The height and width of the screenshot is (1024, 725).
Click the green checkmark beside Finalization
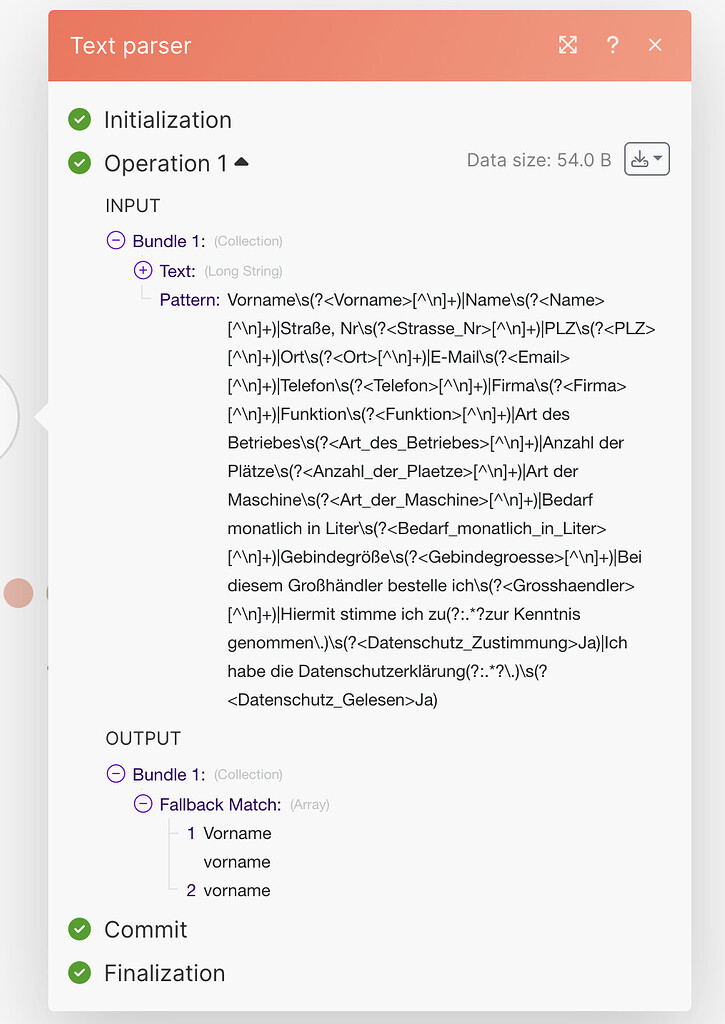tap(80, 973)
